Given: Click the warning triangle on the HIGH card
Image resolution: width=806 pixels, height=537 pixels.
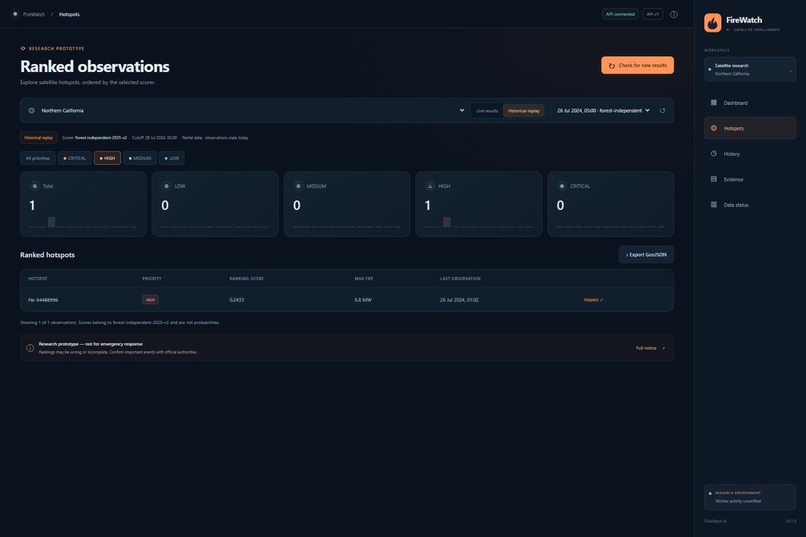Looking at the screenshot, I should point(430,186).
